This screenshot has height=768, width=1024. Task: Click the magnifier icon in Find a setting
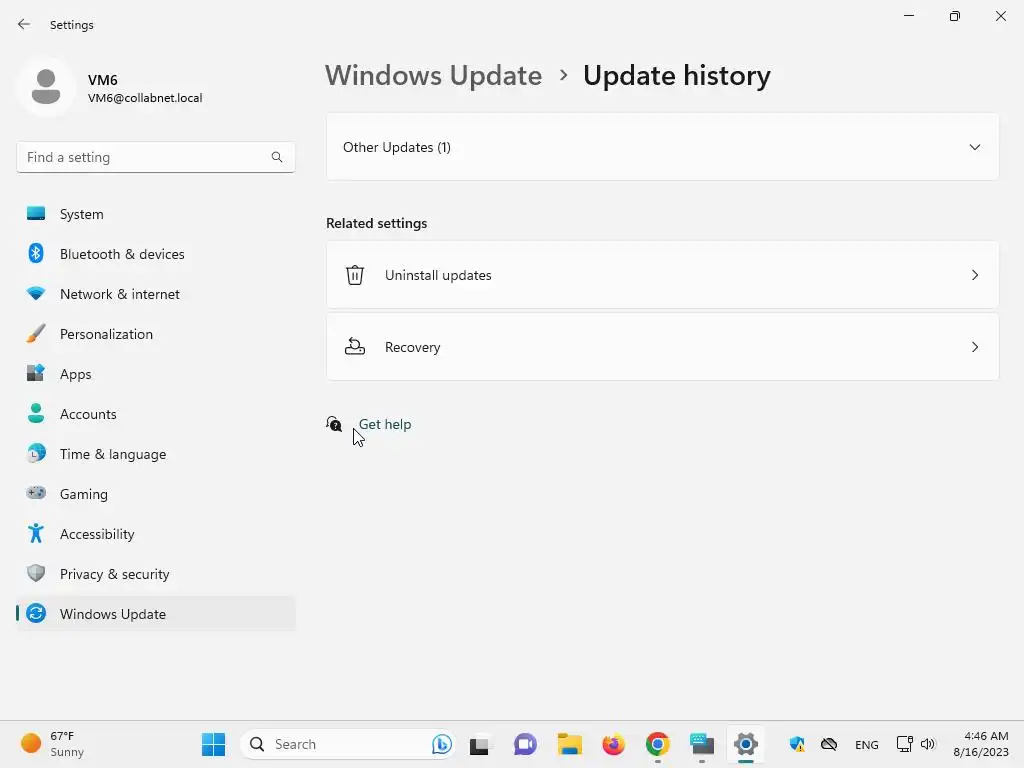(x=277, y=157)
